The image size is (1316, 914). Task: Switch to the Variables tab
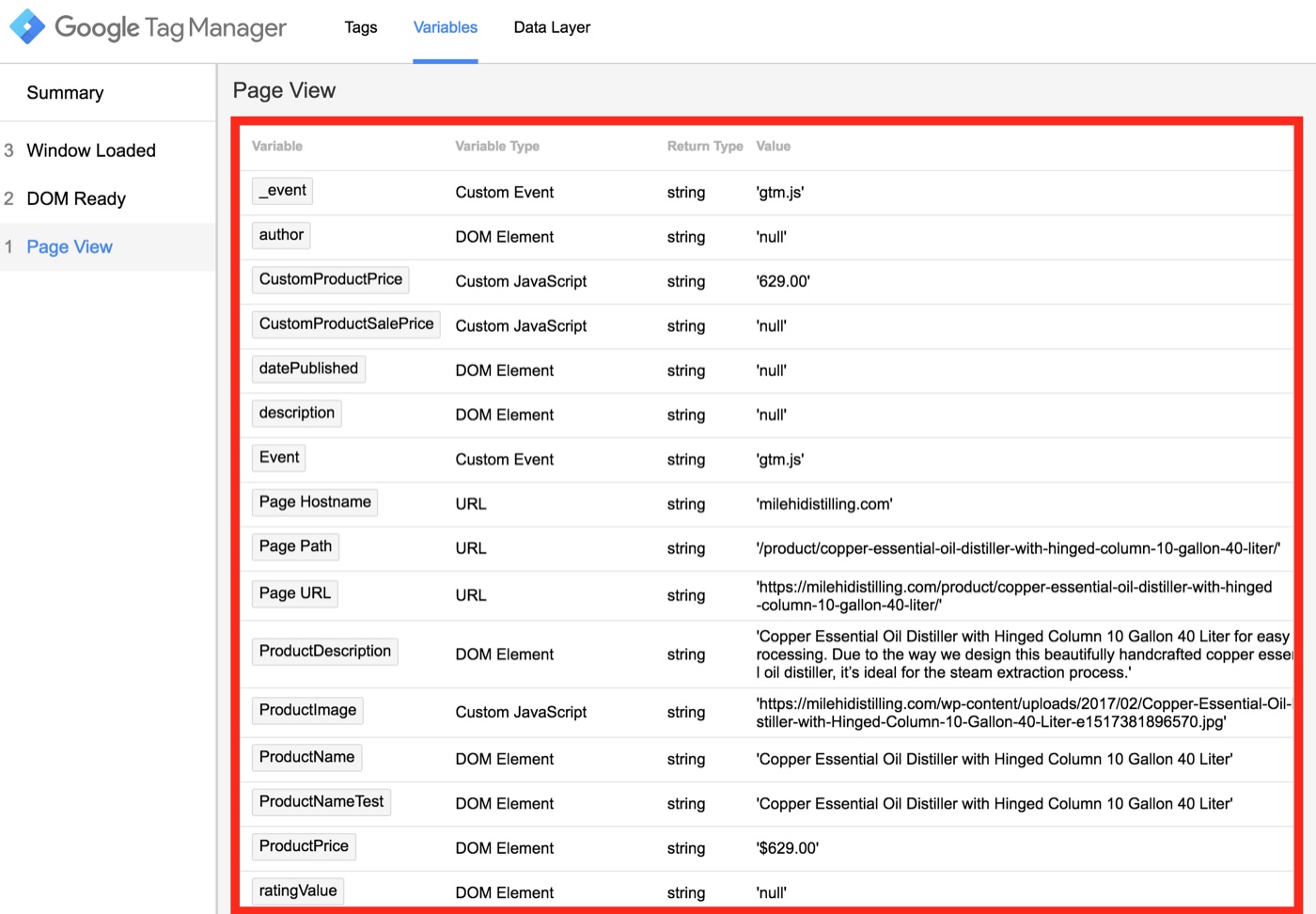(x=446, y=27)
